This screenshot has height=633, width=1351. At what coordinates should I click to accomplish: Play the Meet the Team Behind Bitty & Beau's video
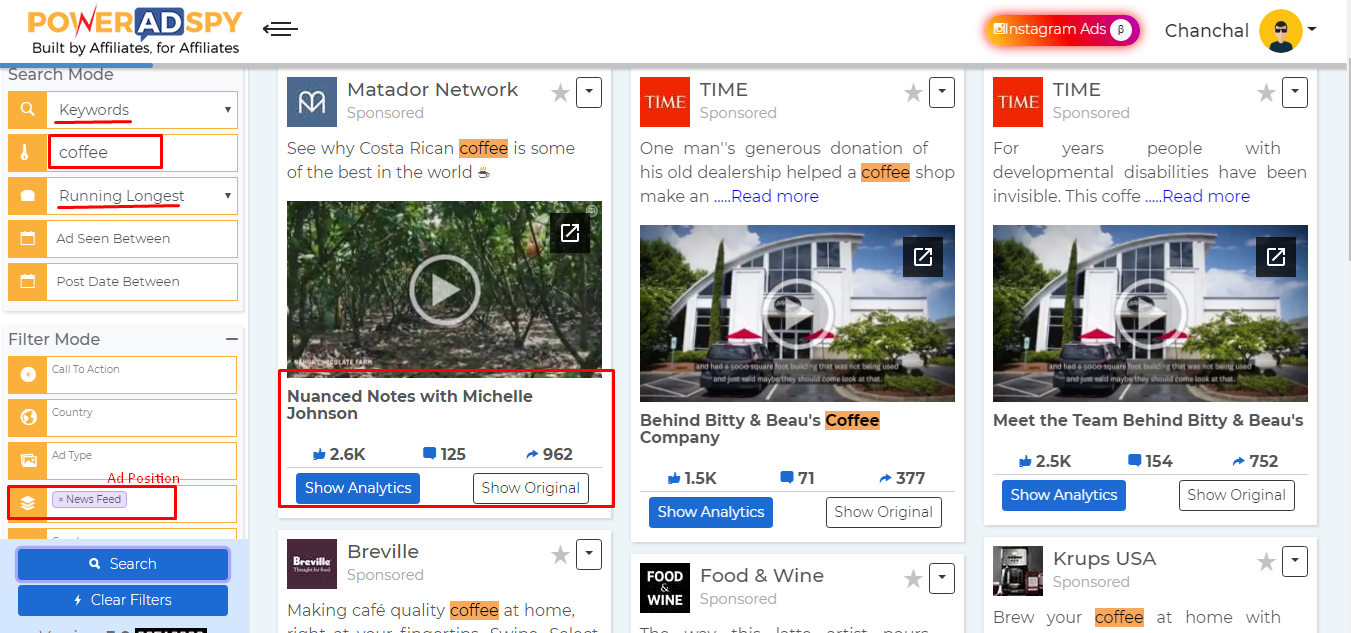pyautogui.click(x=1150, y=314)
